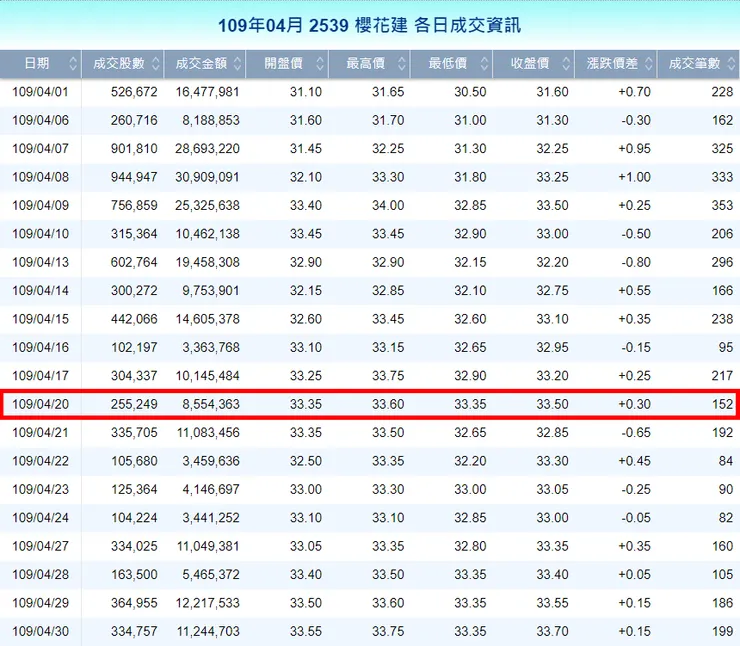Click volume value 901,810
The width and height of the screenshot is (740, 646).
tap(134, 149)
